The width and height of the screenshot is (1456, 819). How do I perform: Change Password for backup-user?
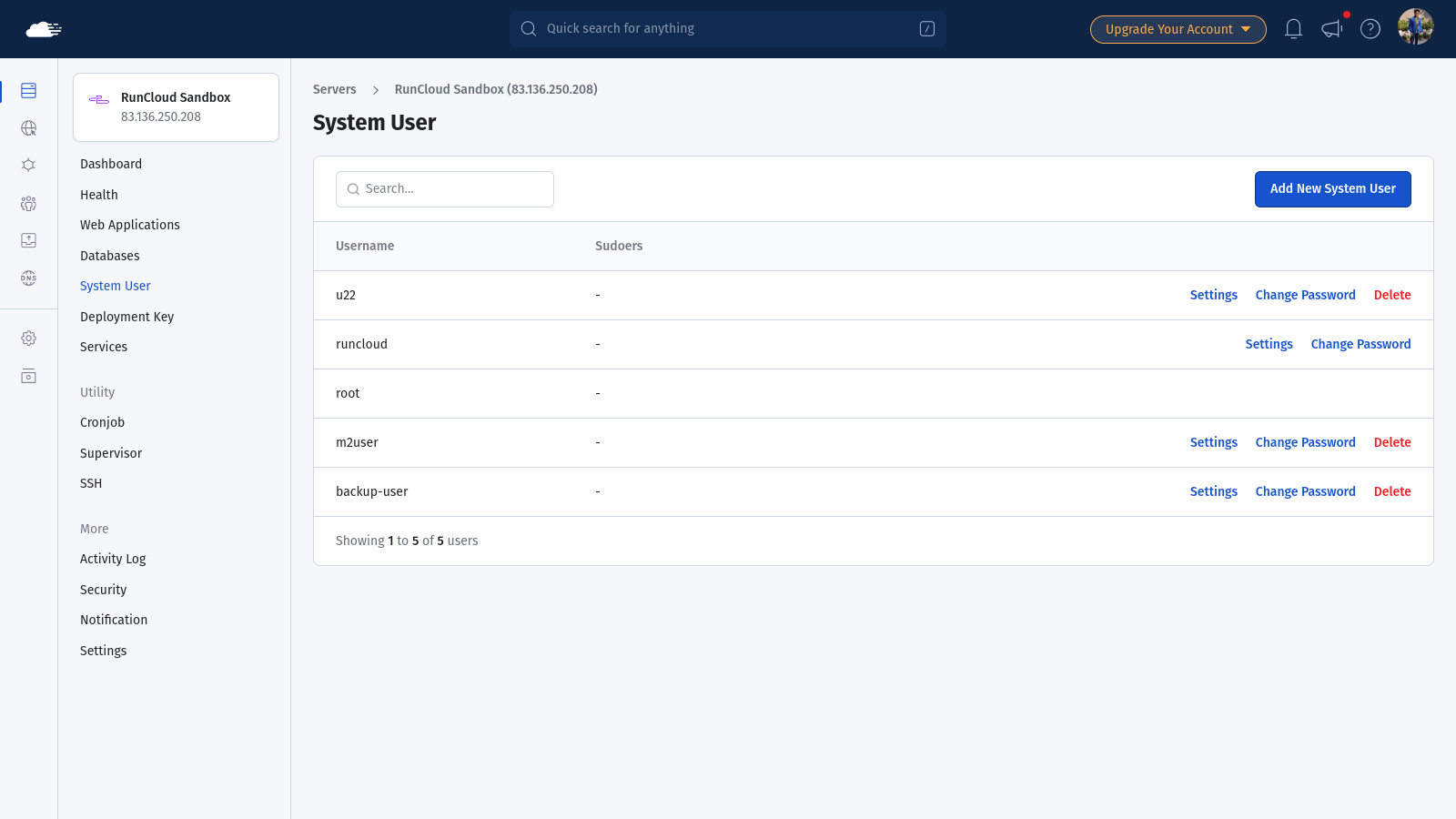coord(1305,491)
